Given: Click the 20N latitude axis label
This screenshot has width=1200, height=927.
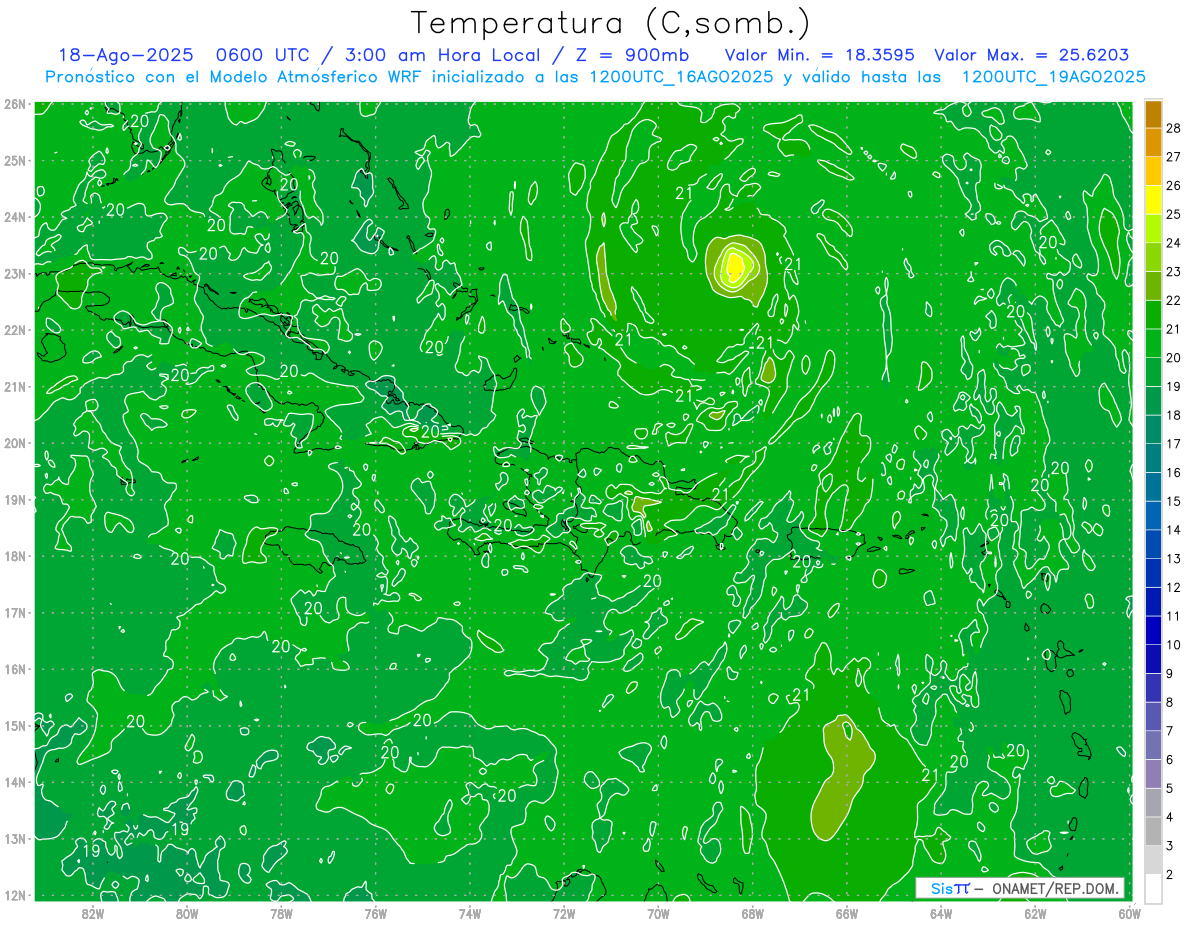Looking at the screenshot, I should click(14, 443).
